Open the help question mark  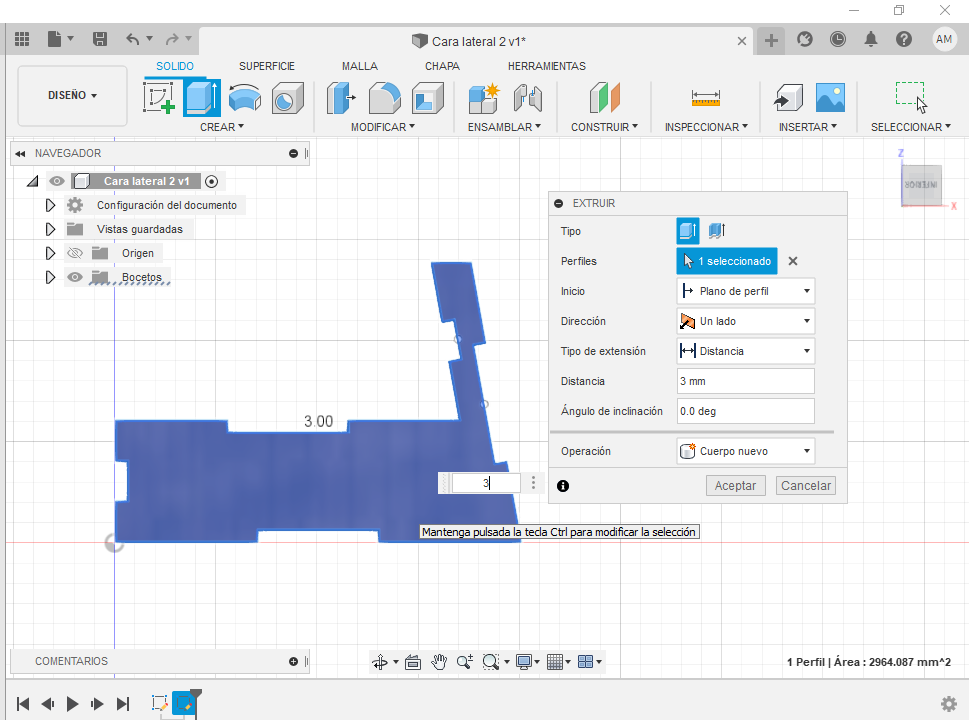click(903, 40)
